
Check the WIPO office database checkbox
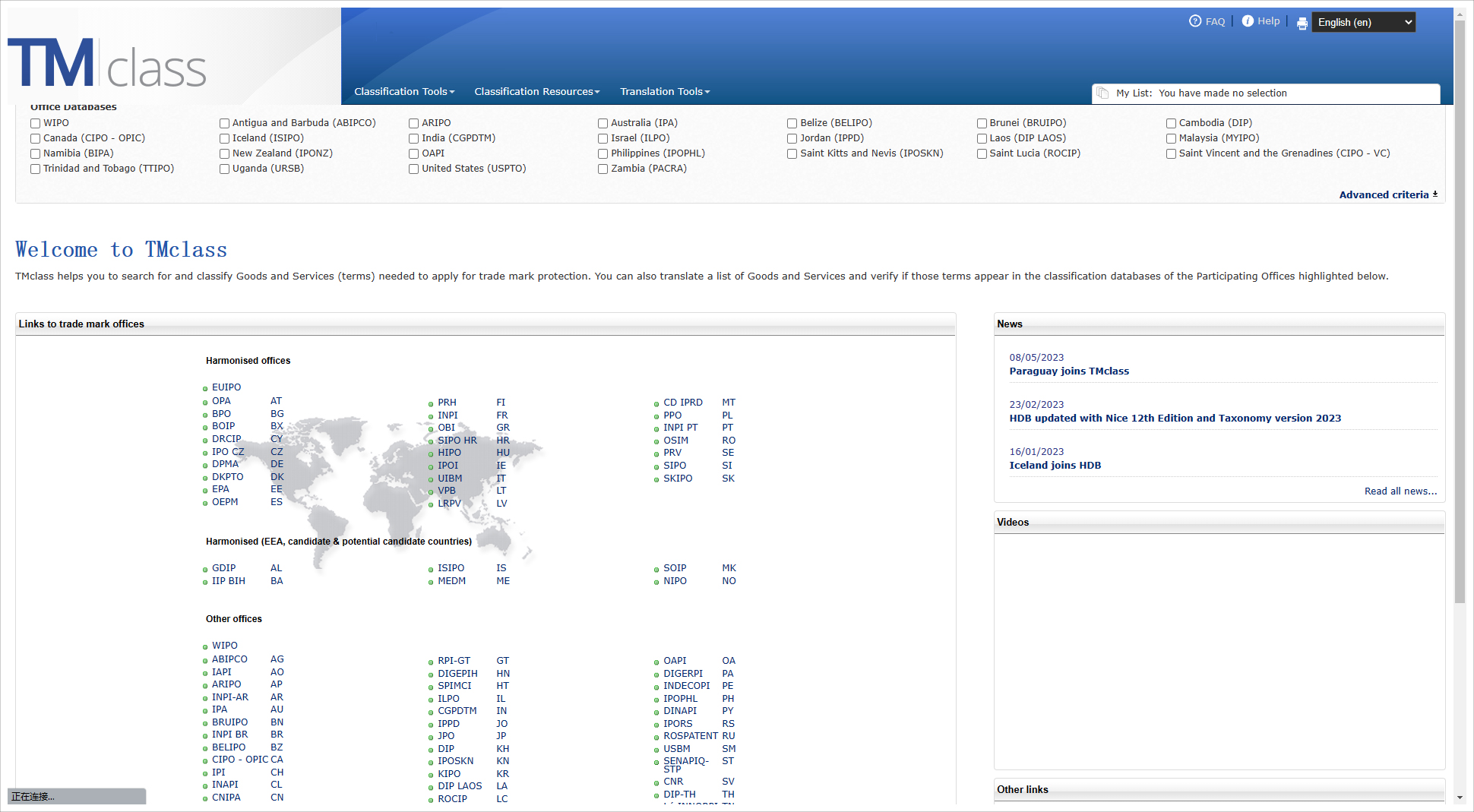[36, 123]
